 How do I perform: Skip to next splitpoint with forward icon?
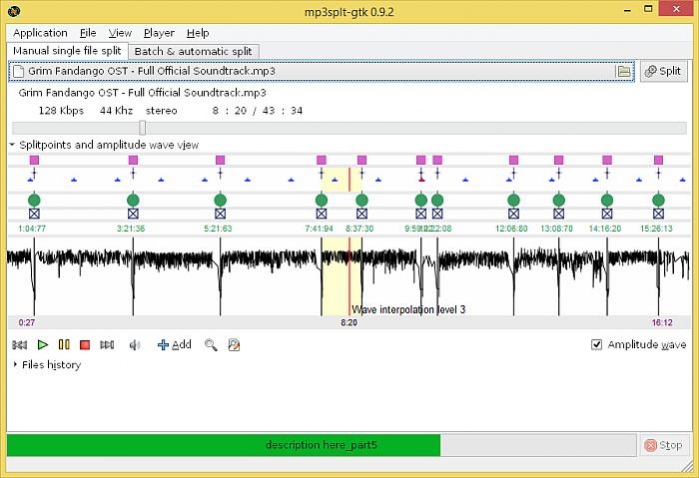(107, 345)
